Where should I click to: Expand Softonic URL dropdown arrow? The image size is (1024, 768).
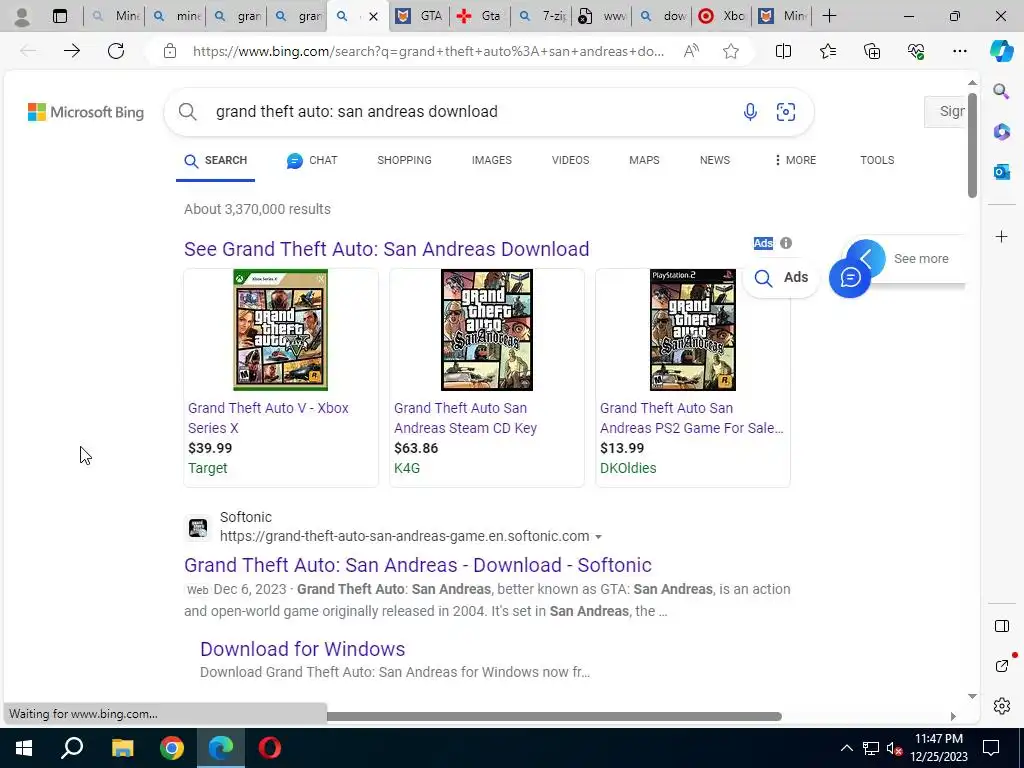click(598, 537)
